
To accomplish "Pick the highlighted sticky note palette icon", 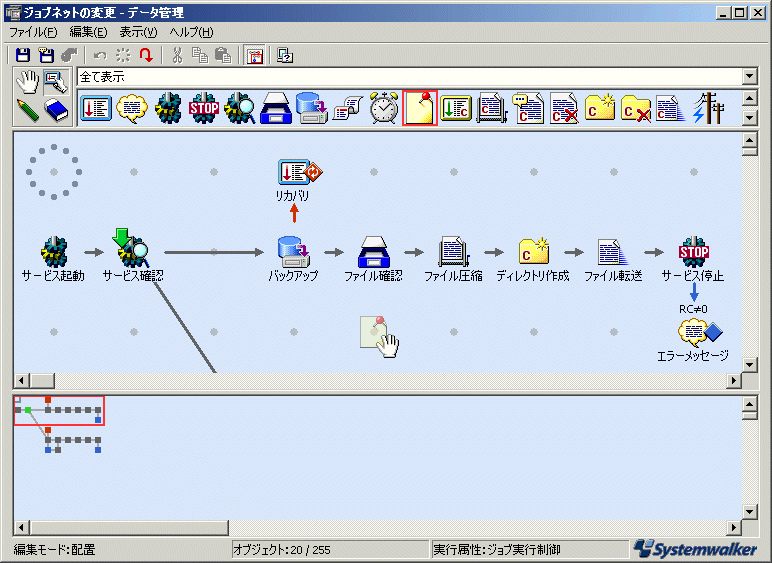I will point(419,108).
